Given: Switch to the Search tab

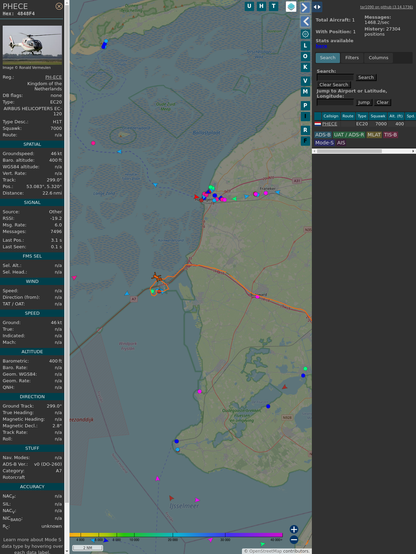Looking at the screenshot, I should point(328,58).
